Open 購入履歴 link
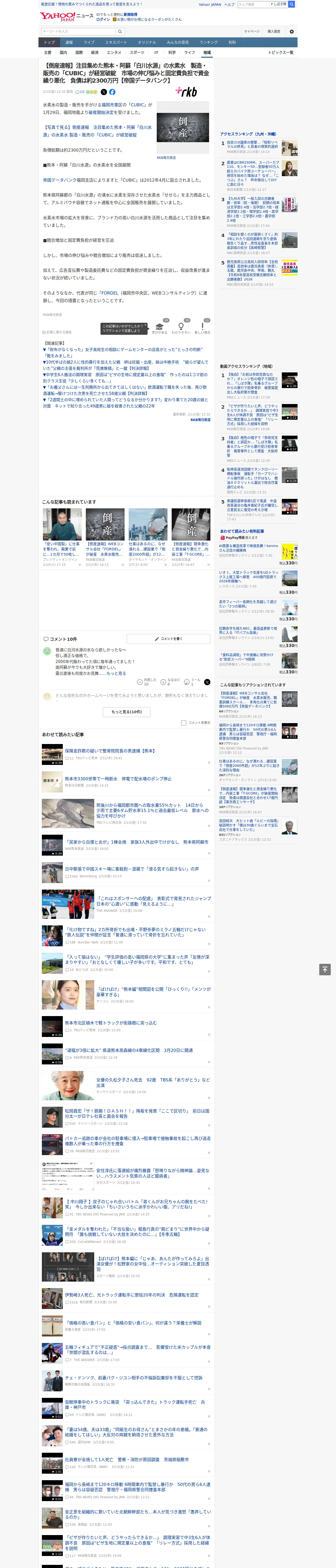Viewport: 336px width, 1568px height. 274,32
